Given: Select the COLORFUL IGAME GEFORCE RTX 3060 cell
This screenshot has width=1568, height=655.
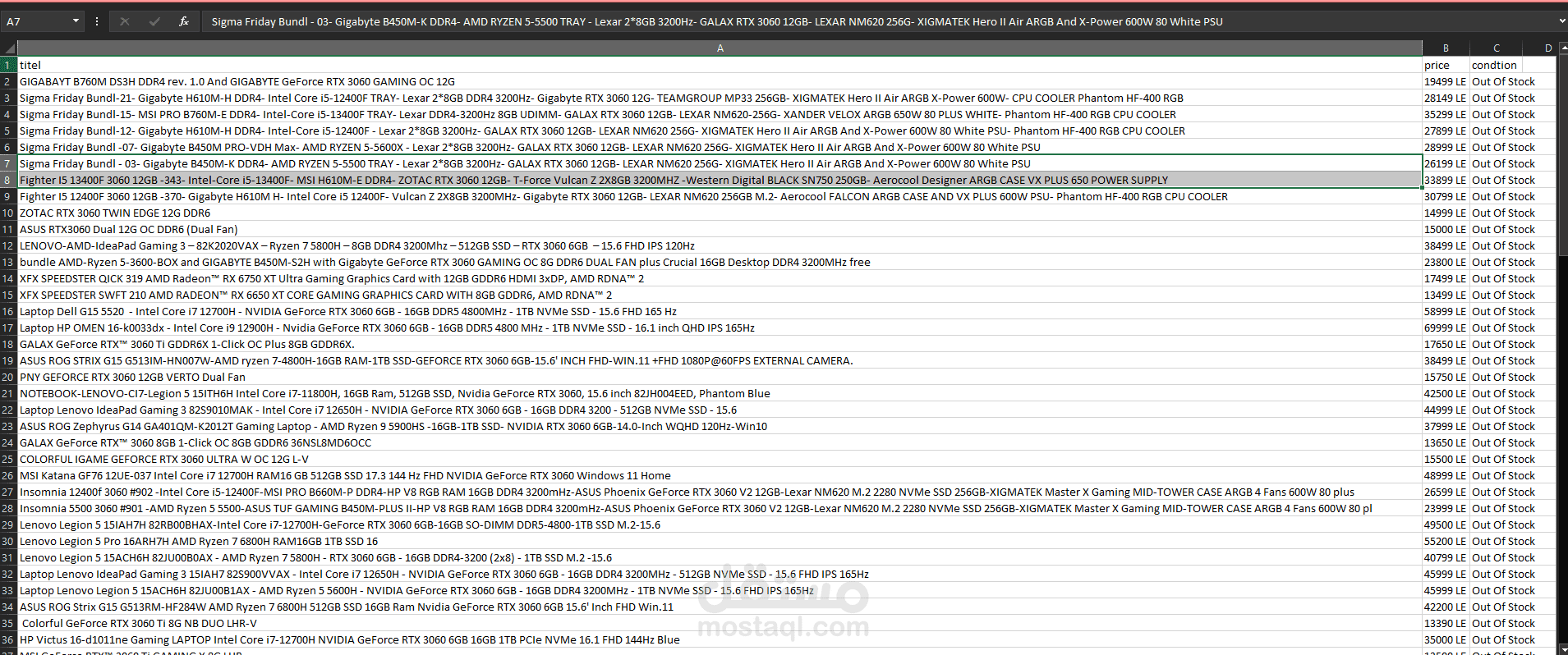Looking at the screenshot, I should pyautogui.click(x=720, y=459).
